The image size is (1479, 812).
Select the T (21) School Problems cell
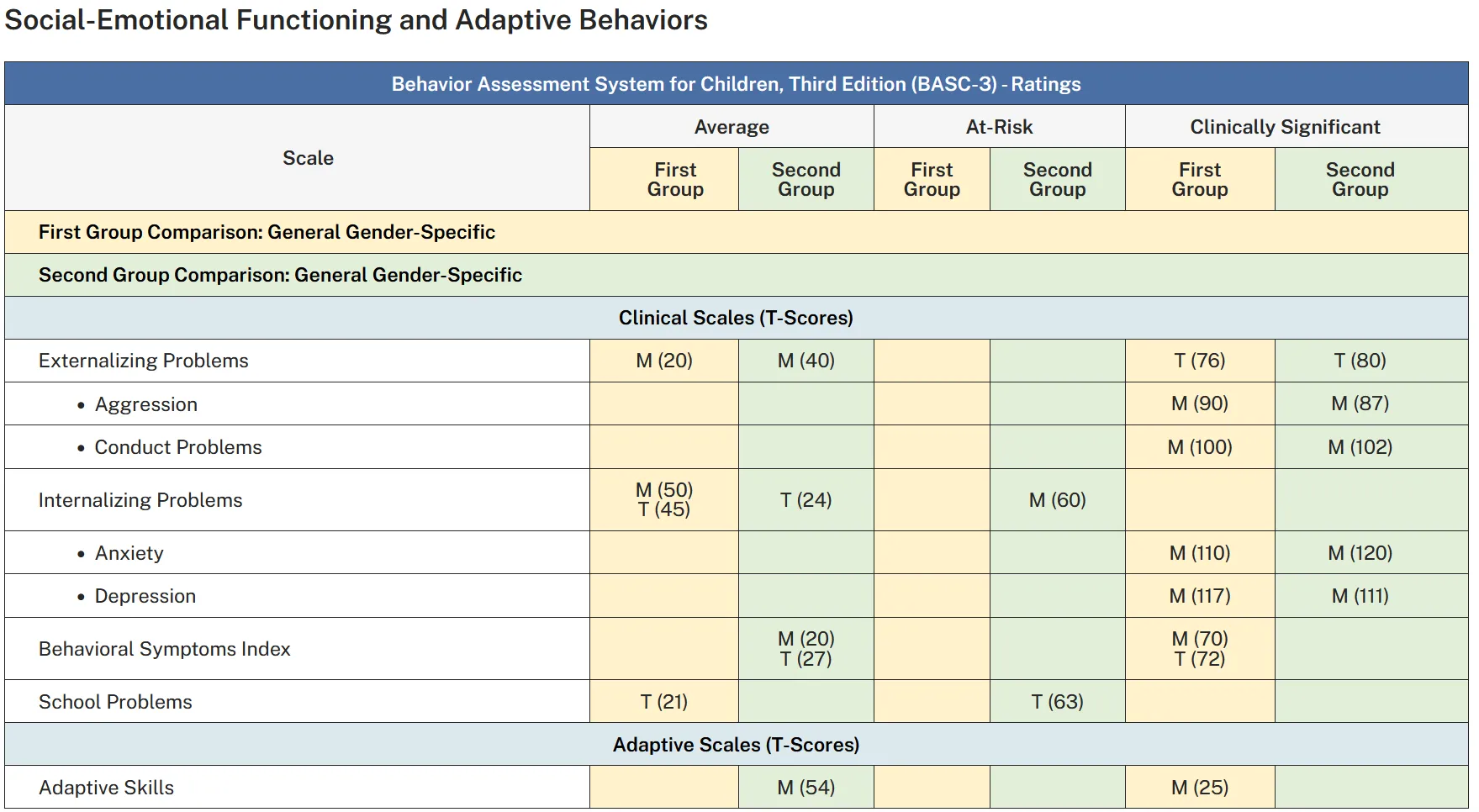664,702
